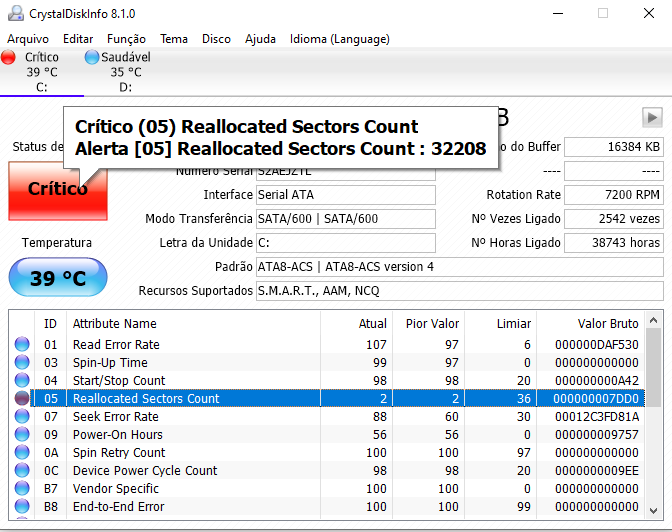Select the Vendor Specific row
Viewport: 672px width, 532px height.
coord(327,488)
